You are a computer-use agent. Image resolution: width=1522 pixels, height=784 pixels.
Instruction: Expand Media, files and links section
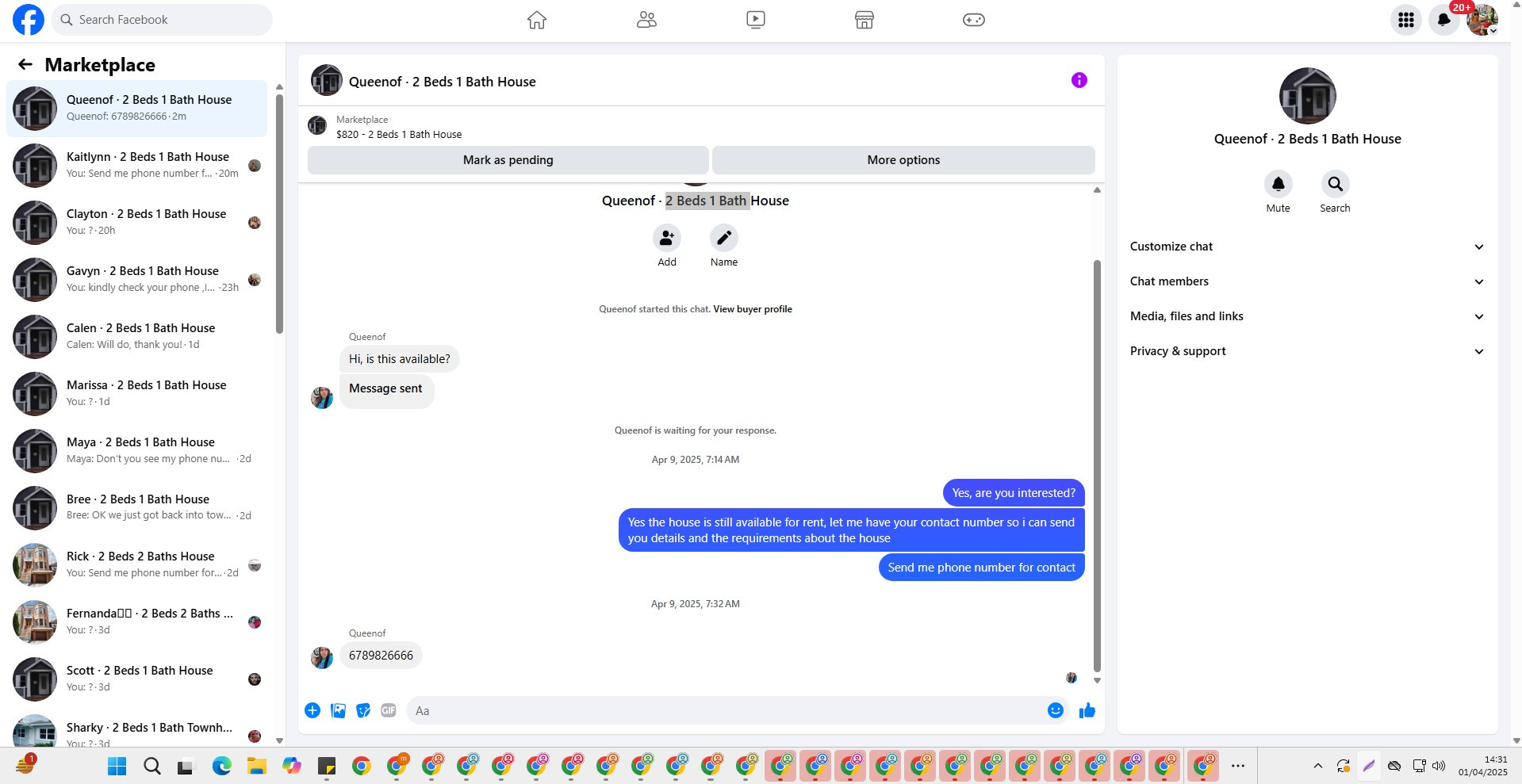(x=1307, y=316)
